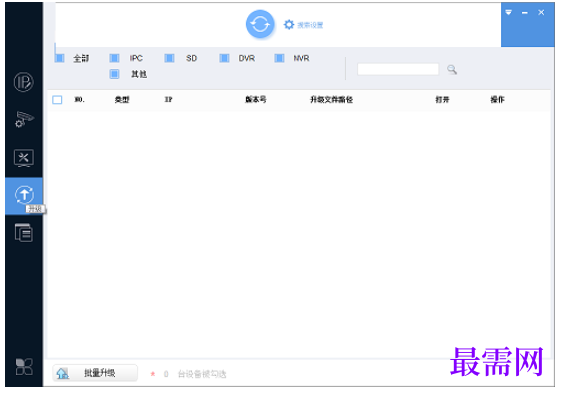This screenshot has height=393, width=562.
Task: Open the document templates sidebar icon
Action: tap(24, 233)
